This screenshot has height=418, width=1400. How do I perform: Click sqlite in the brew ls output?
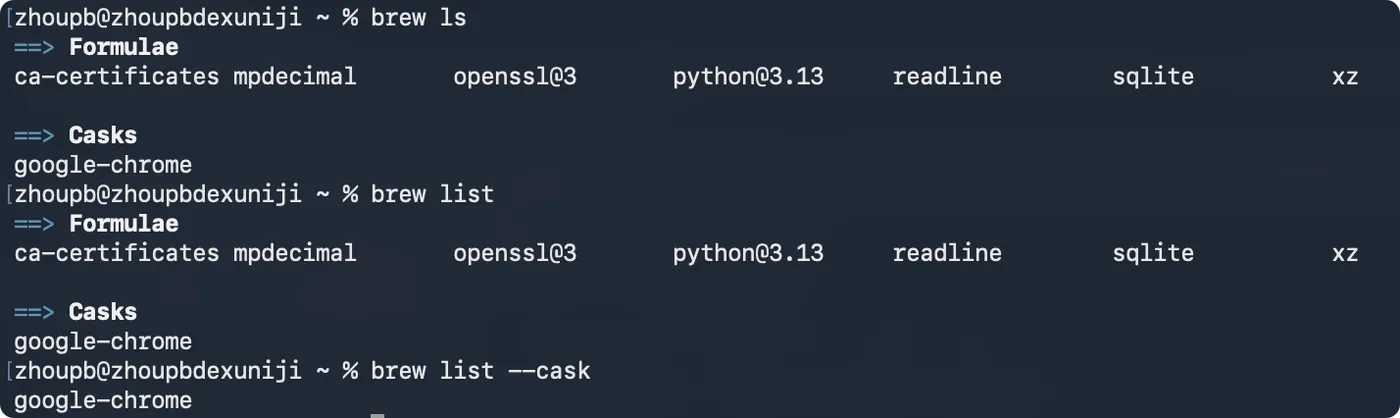point(1152,76)
